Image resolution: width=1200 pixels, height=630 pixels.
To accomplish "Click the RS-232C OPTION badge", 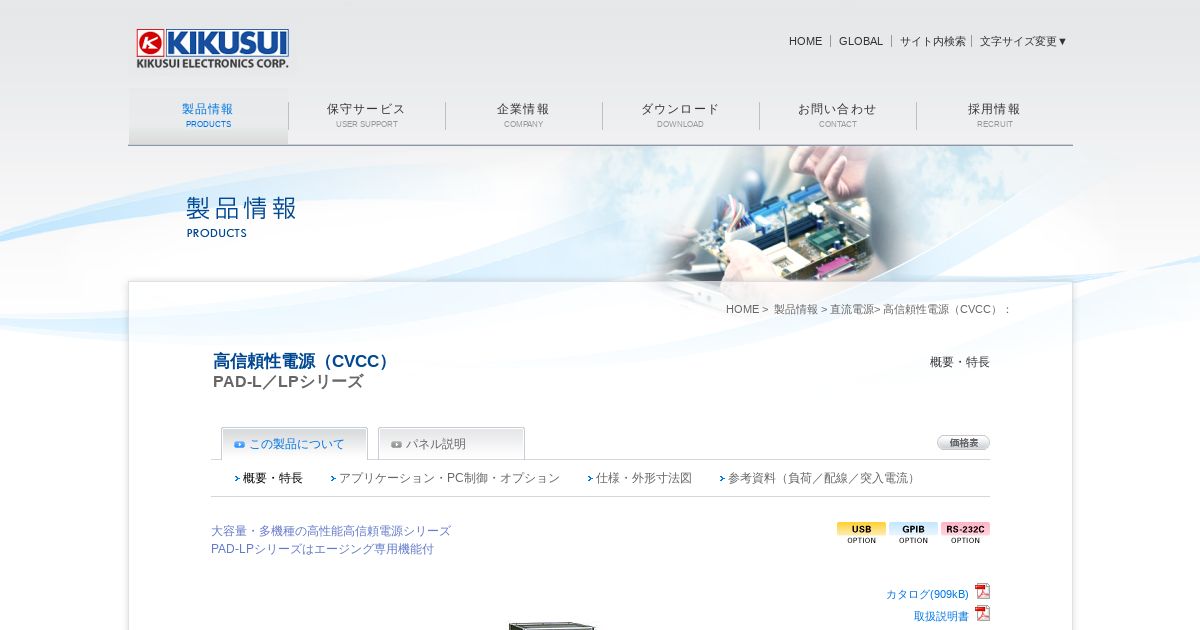I will tap(965, 533).
